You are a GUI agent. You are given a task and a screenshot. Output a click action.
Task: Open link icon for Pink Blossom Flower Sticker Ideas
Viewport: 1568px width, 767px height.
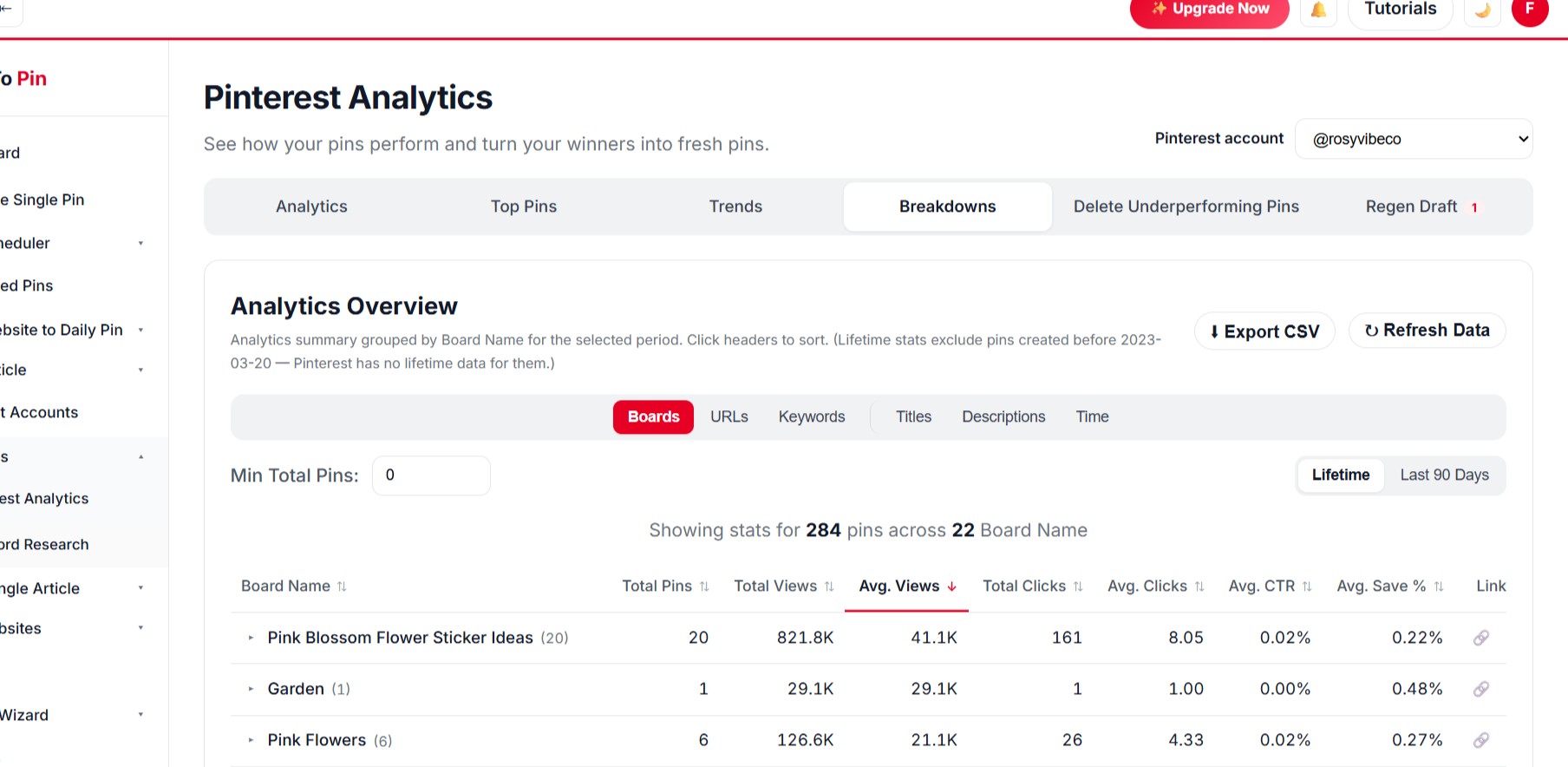pos(1481,638)
